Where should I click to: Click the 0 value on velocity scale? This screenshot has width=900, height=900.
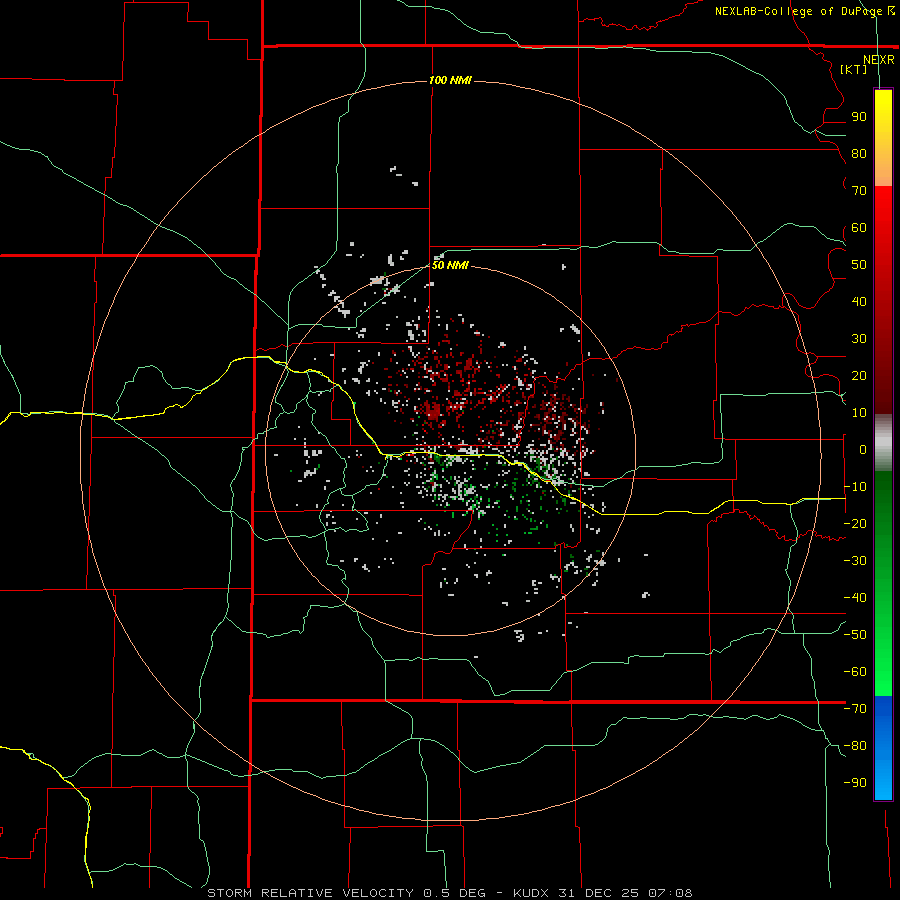pos(863,449)
